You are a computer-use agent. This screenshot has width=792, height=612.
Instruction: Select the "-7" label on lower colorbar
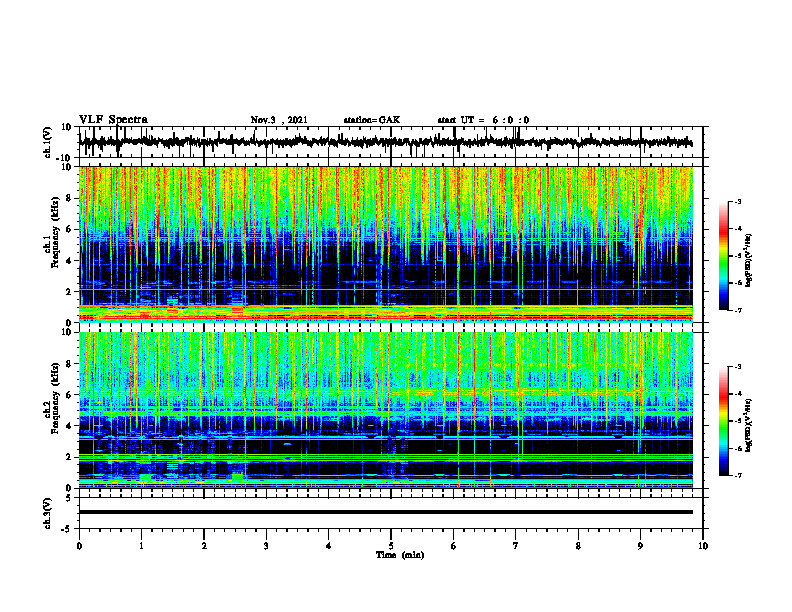tap(737, 475)
